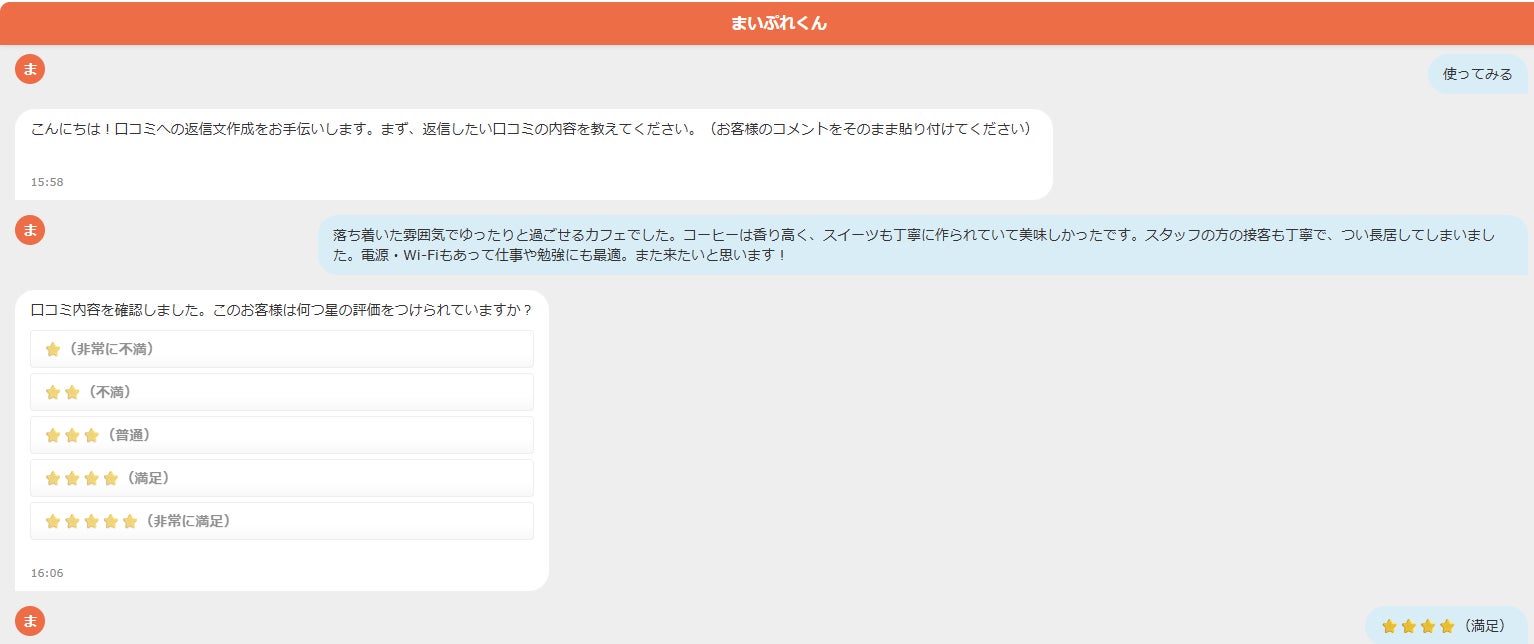Click the 15:58 timestamp
1534x644 pixels.
click(47, 182)
